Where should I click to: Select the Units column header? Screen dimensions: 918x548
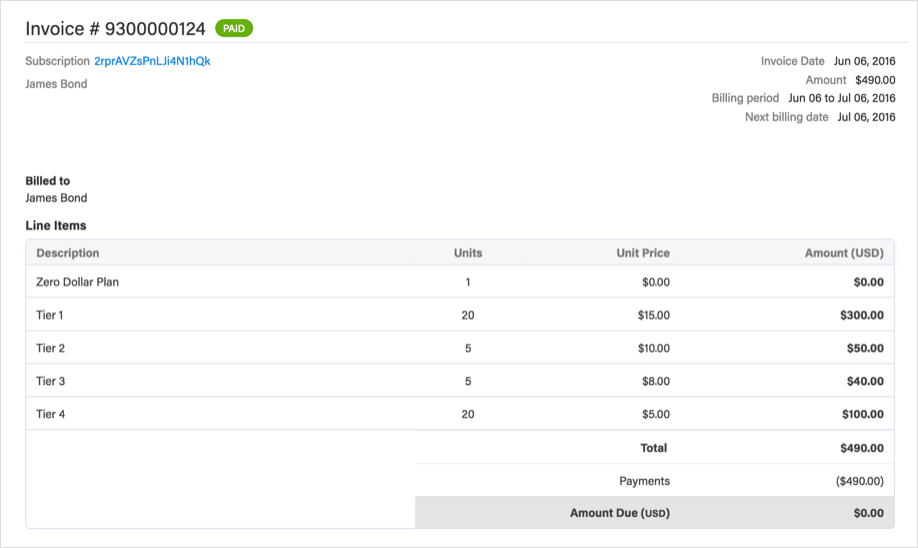pyautogui.click(x=467, y=253)
